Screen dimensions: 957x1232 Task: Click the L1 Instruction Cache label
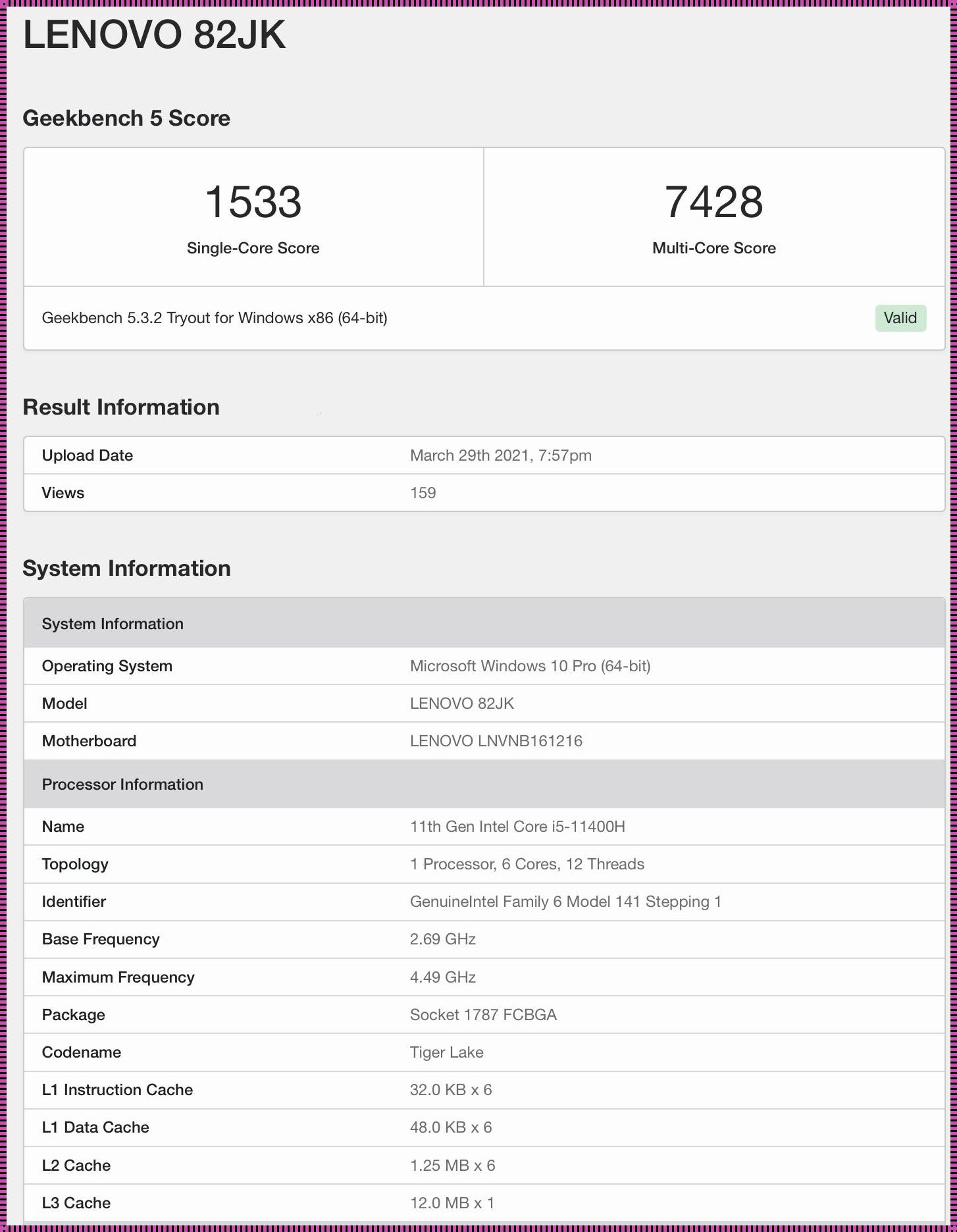117,1090
